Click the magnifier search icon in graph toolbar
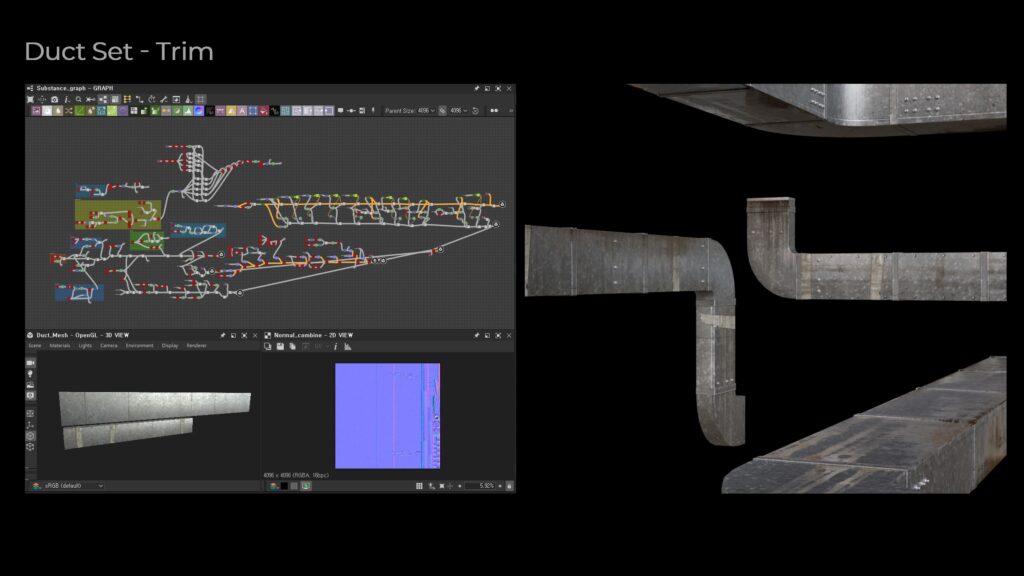Image resolution: width=1024 pixels, height=576 pixels. coord(78,99)
